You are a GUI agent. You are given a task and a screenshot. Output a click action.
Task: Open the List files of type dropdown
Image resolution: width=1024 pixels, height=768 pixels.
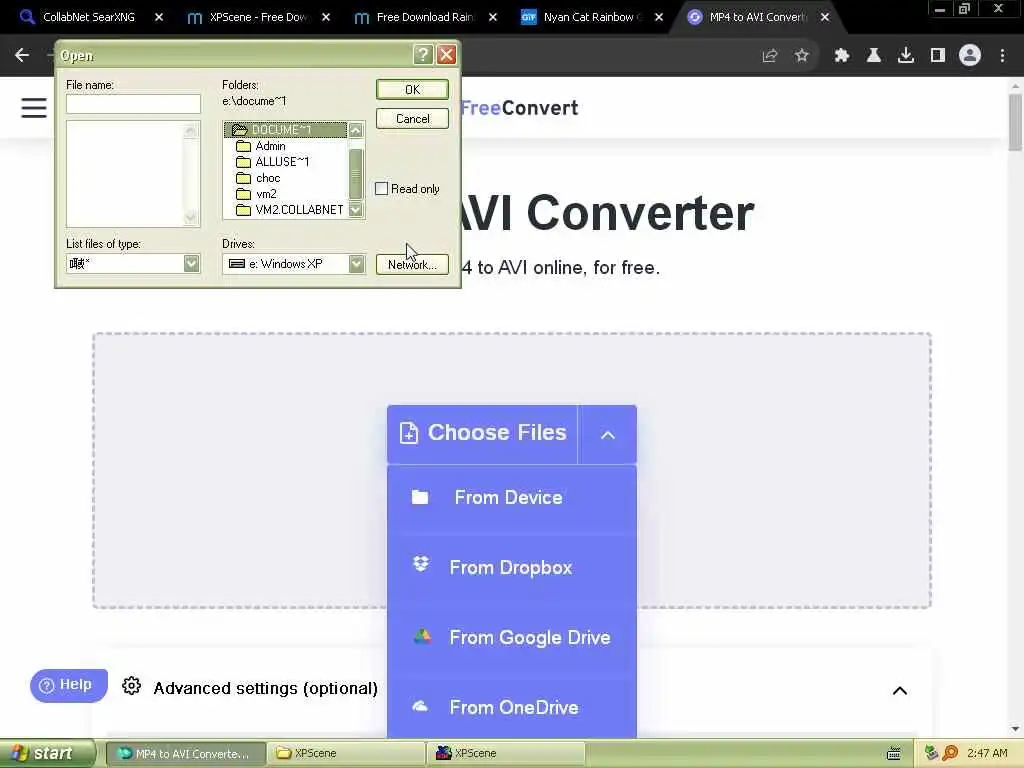pos(191,263)
